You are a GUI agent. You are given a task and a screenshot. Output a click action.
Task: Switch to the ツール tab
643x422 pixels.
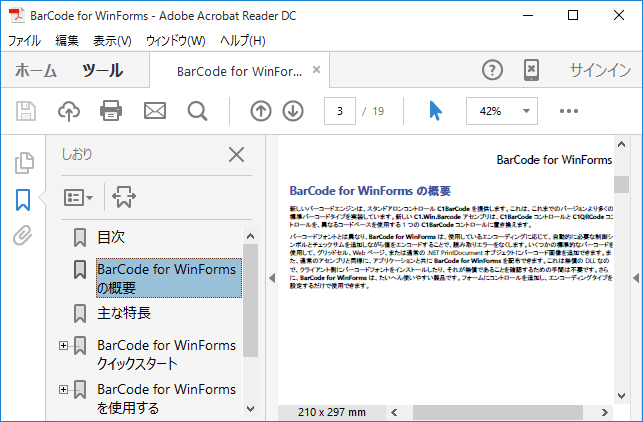(102, 70)
